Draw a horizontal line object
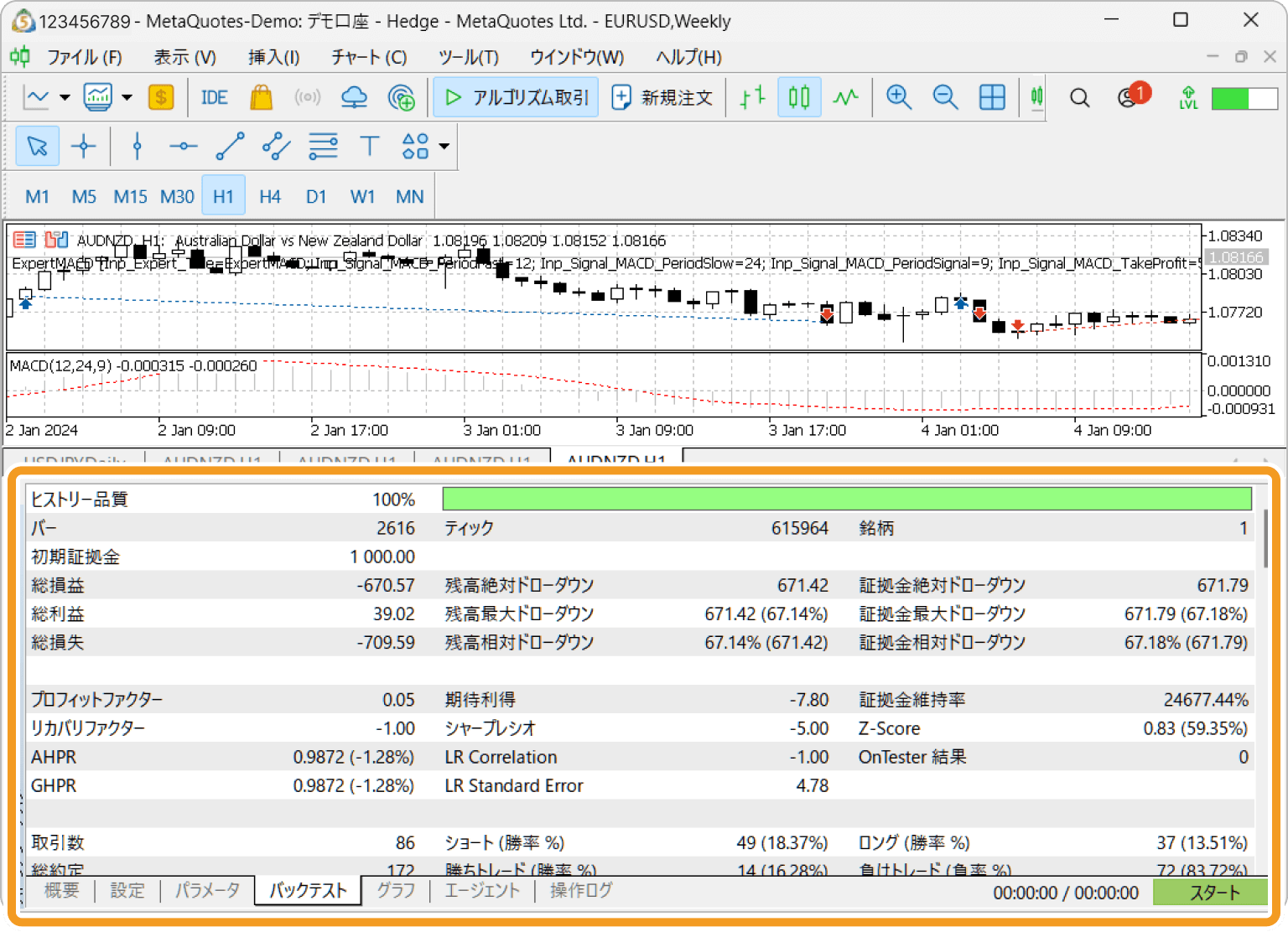This screenshot has width=1288, height=932. [183, 147]
